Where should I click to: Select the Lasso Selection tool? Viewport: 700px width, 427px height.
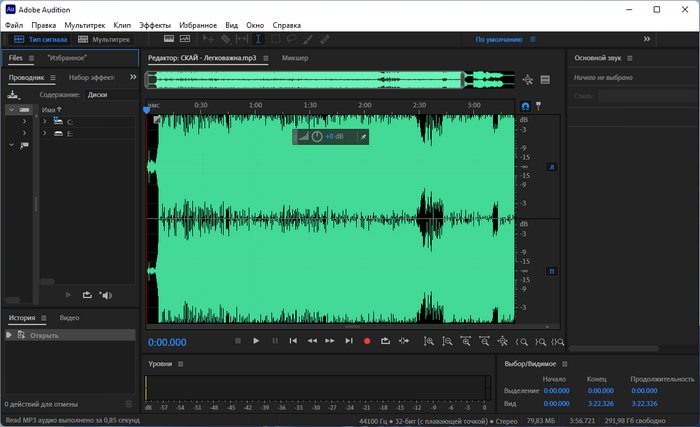pos(292,39)
